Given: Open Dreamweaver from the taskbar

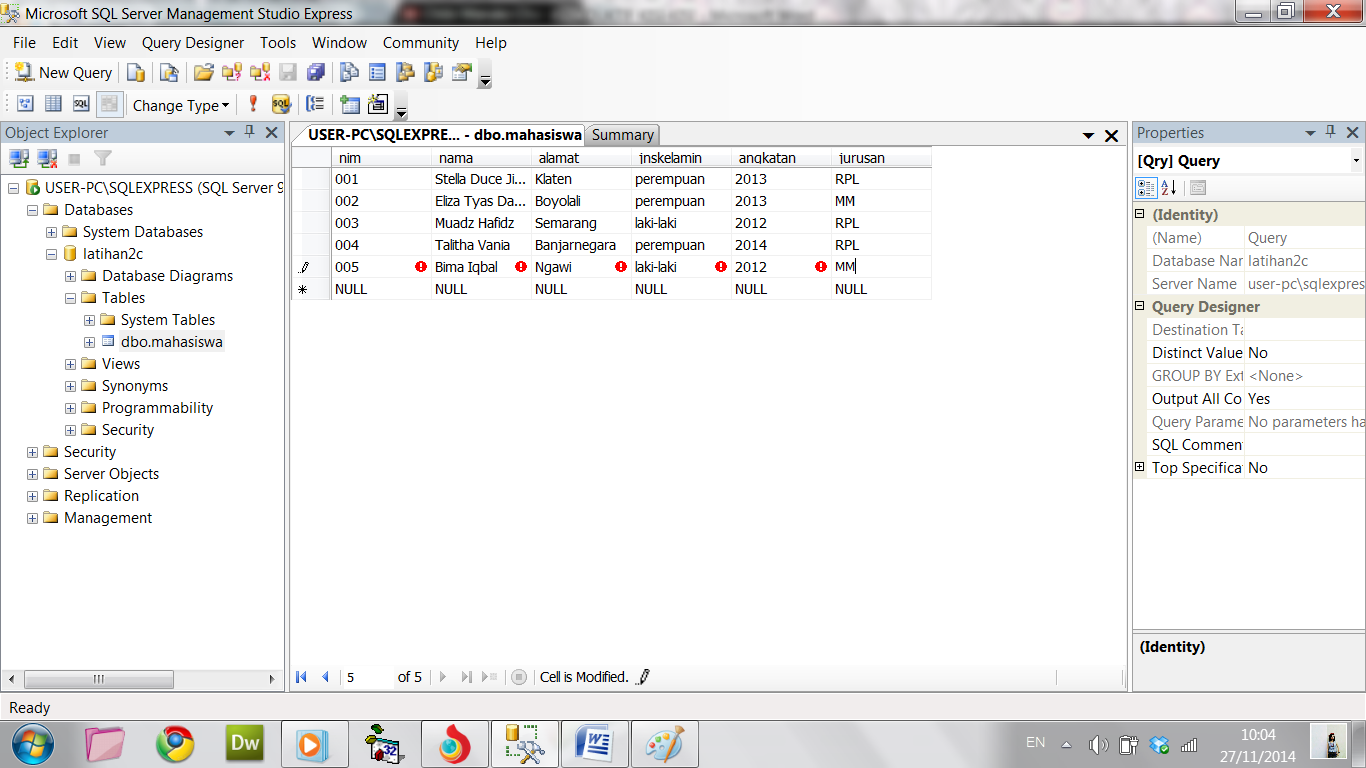Looking at the screenshot, I should point(245,744).
